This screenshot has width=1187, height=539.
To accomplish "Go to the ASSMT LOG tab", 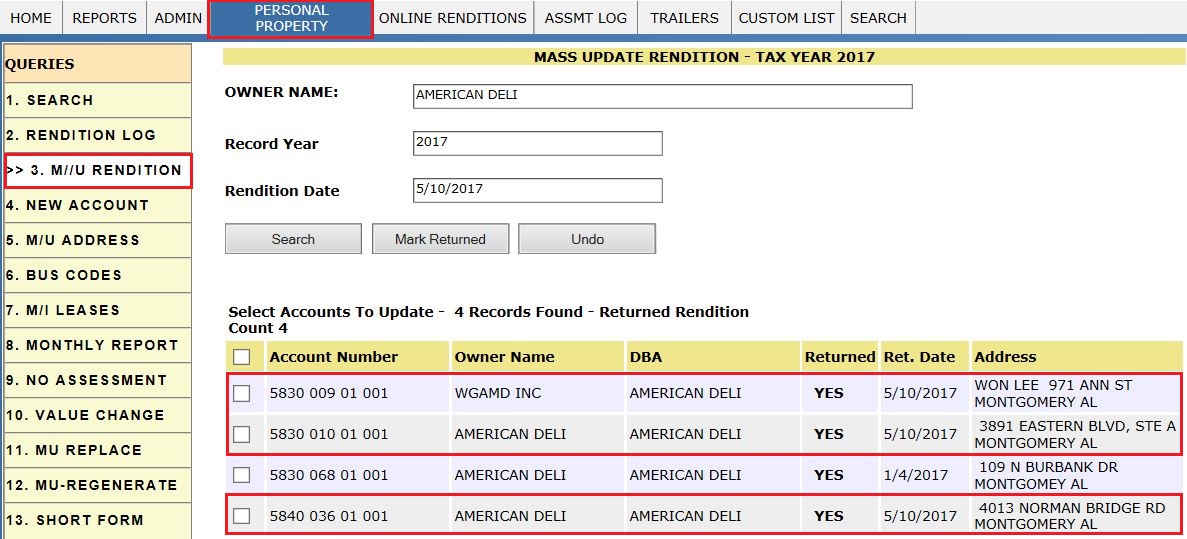I will pyautogui.click(x=586, y=17).
